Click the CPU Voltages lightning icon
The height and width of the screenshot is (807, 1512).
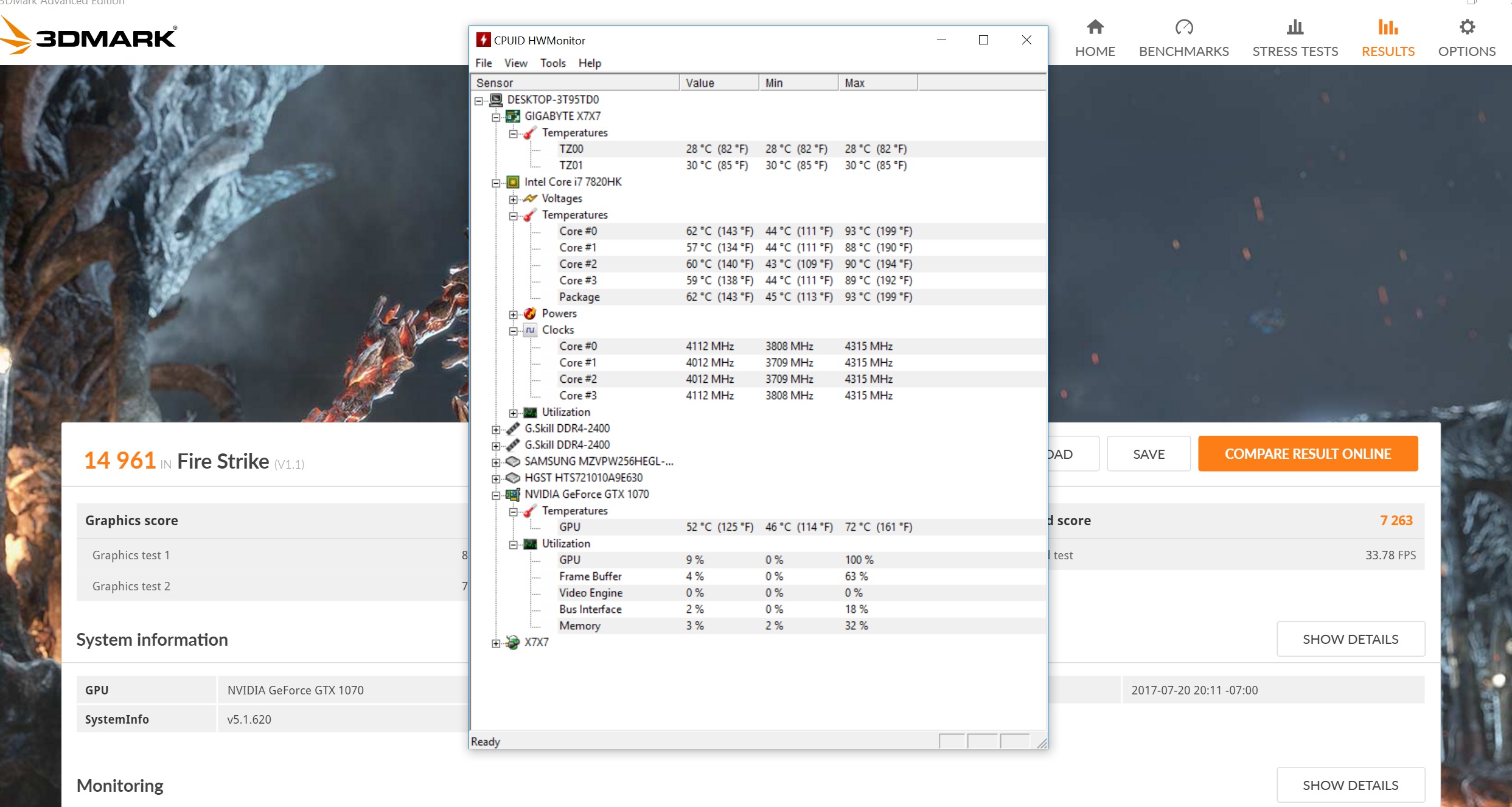pos(530,198)
